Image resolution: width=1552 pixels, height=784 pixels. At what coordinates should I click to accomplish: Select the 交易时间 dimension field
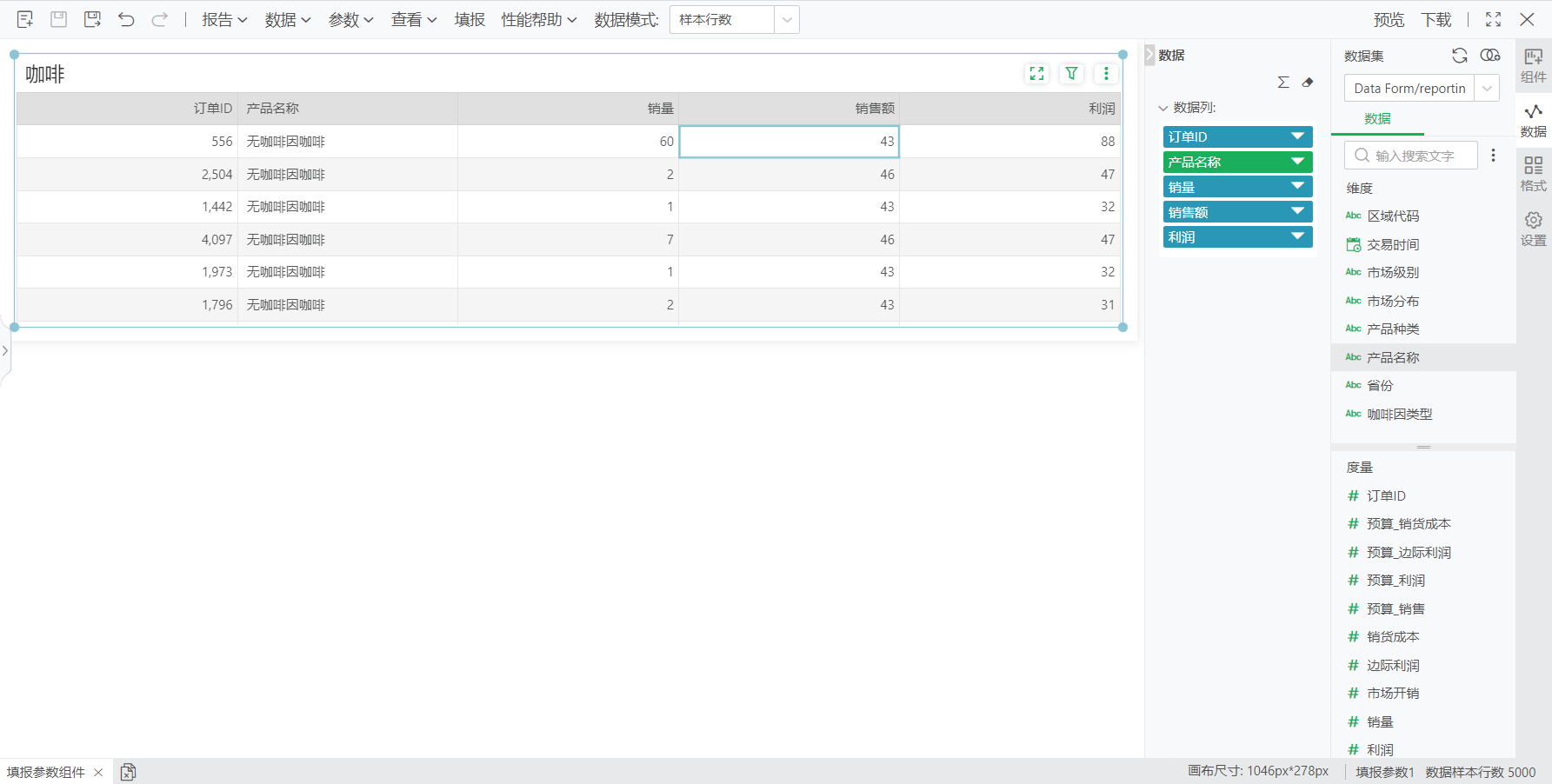coord(1423,244)
